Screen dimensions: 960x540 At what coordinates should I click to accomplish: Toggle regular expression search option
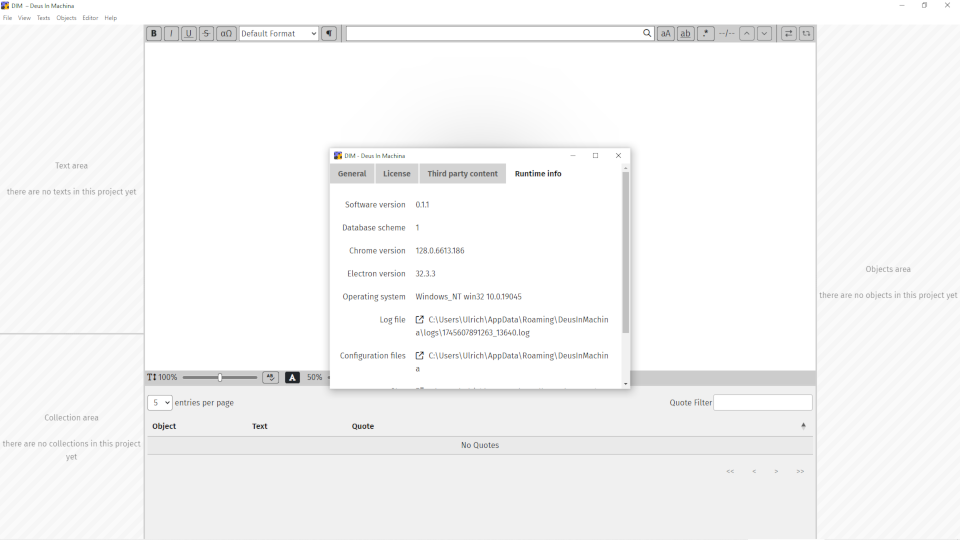[x=706, y=34]
